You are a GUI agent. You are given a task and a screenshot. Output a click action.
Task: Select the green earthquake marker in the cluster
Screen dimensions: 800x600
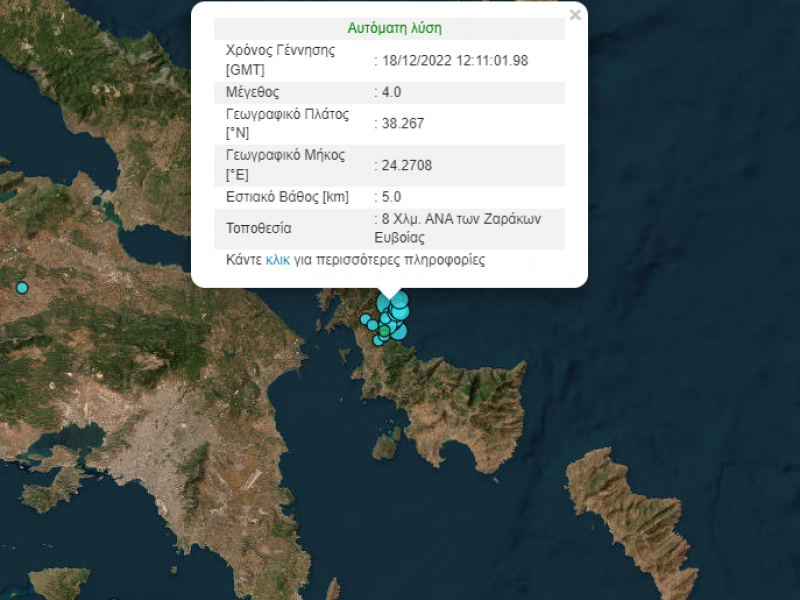pyautogui.click(x=384, y=331)
